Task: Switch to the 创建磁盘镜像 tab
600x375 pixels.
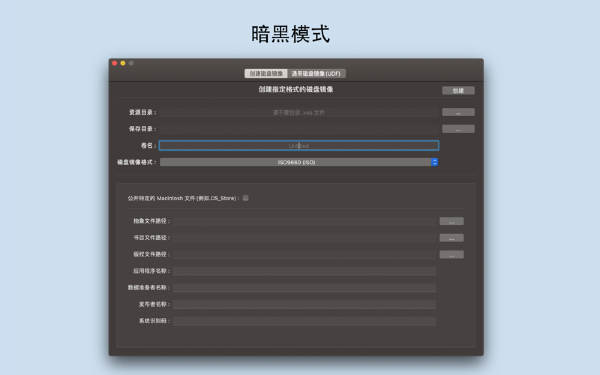Action: [266, 73]
